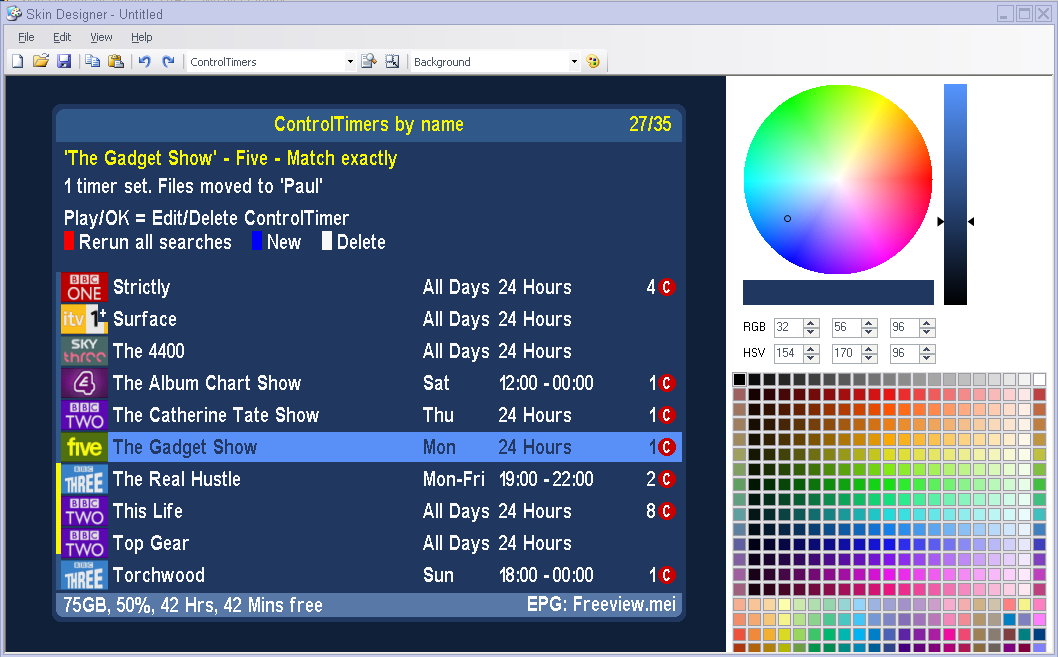Image resolution: width=1058 pixels, height=657 pixels.
Task: Click the 75GB free space status text
Action: pyautogui.click(x=193, y=605)
